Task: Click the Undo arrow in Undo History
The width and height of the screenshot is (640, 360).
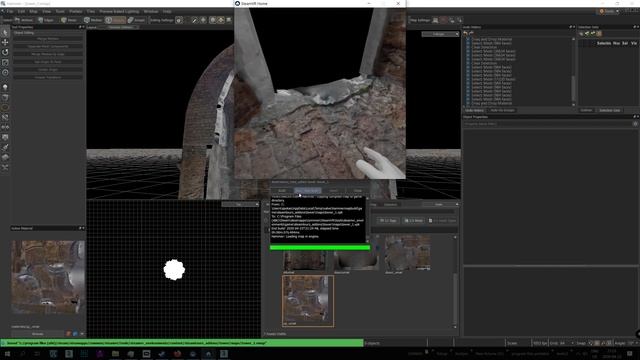Action: 466,33
